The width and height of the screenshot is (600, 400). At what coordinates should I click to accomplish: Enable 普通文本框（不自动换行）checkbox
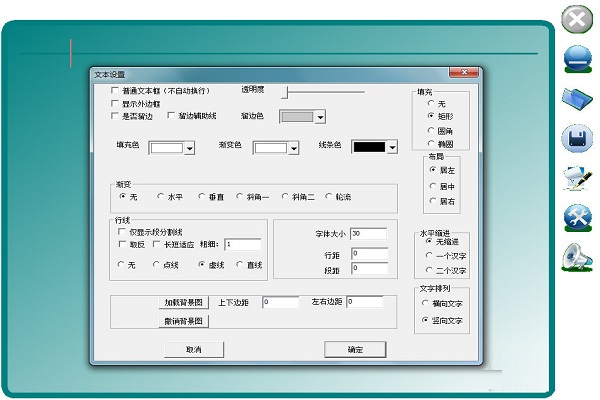114,90
